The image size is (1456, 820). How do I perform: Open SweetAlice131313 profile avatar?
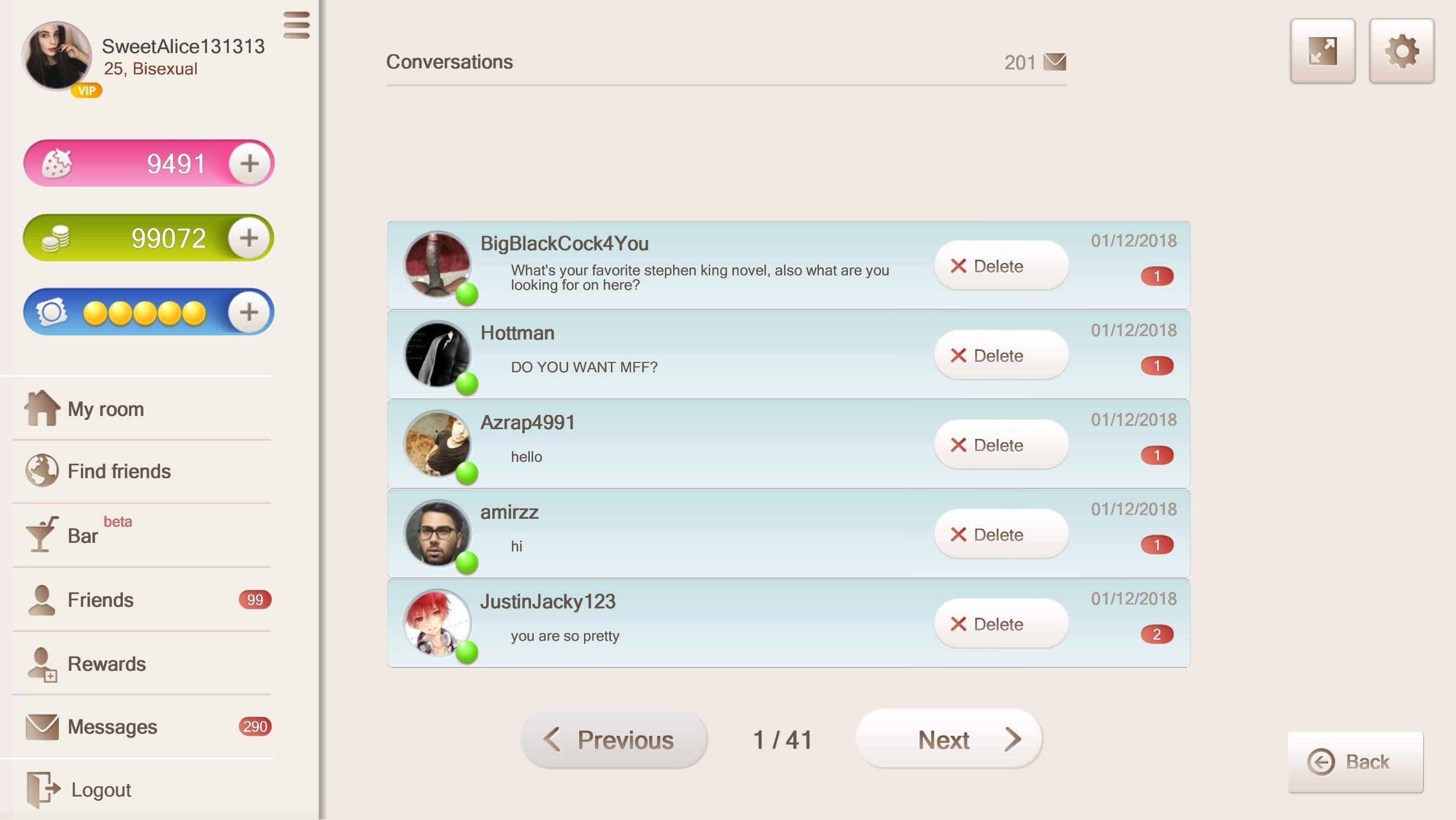pyautogui.click(x=56, y=56)
